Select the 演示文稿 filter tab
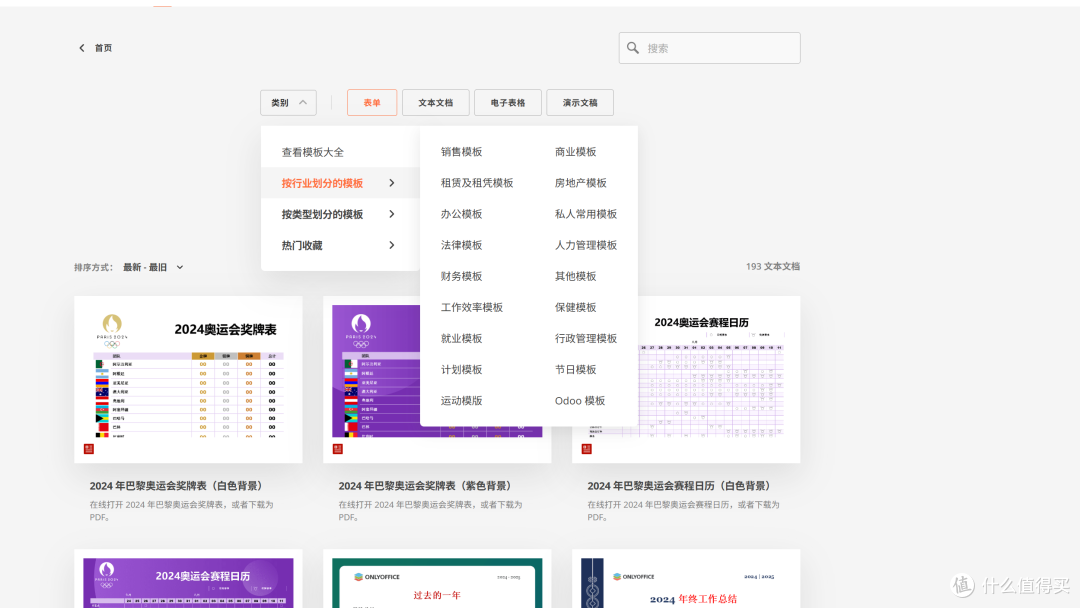 [x=580, y=103]
